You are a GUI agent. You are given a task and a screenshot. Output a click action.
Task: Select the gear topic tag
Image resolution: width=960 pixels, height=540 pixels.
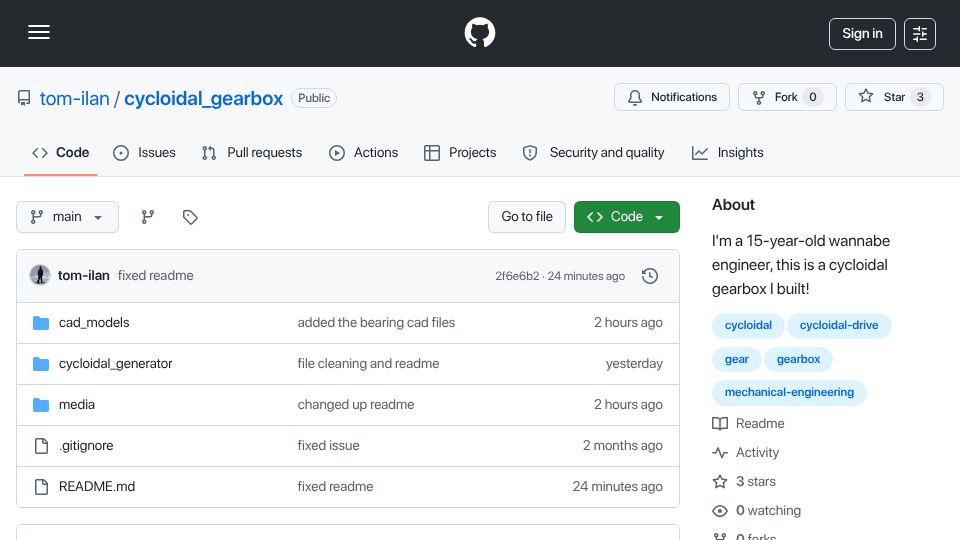click(737, 359)
